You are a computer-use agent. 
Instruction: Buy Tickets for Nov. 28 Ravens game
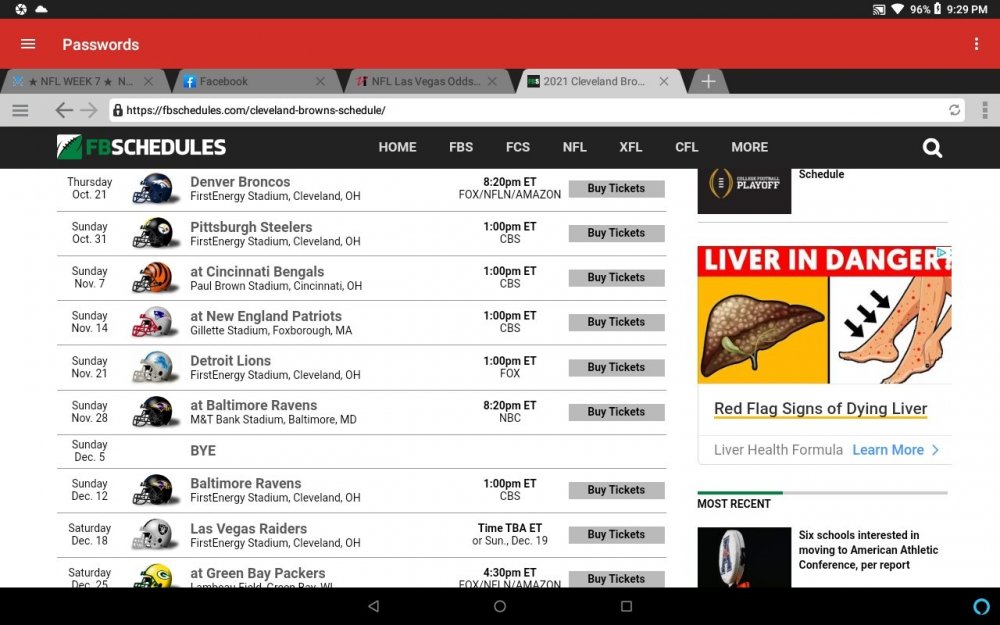617,413
